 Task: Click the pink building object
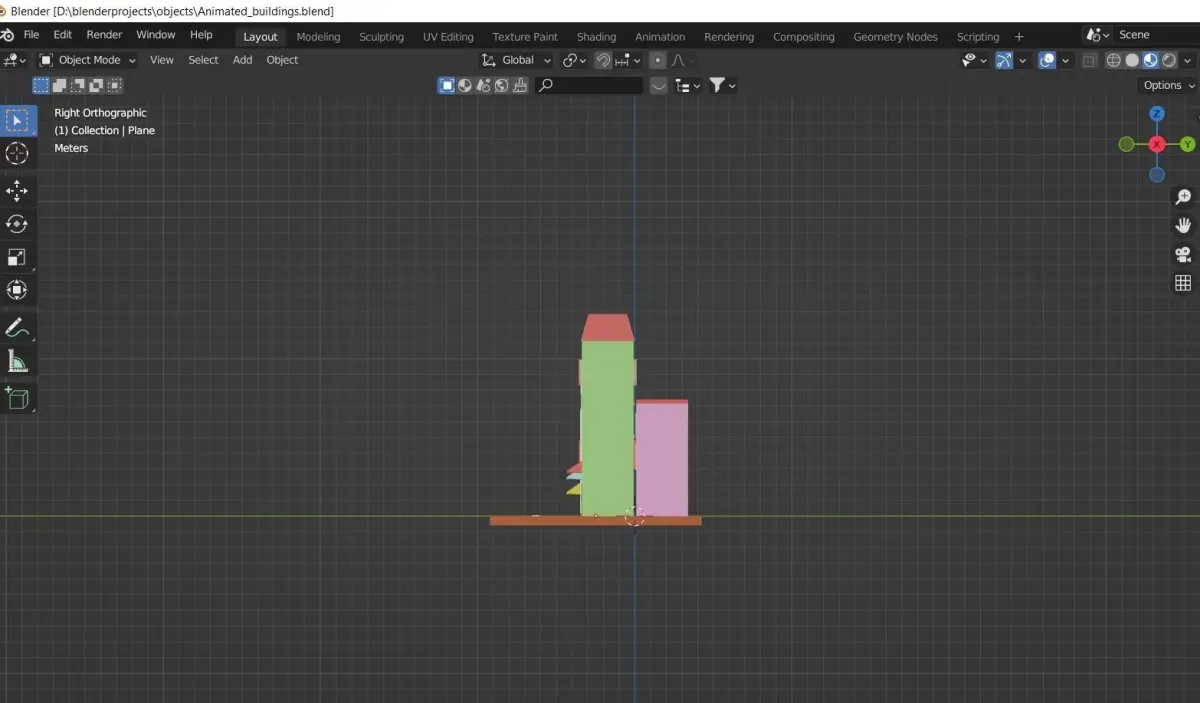pos(661,459)
